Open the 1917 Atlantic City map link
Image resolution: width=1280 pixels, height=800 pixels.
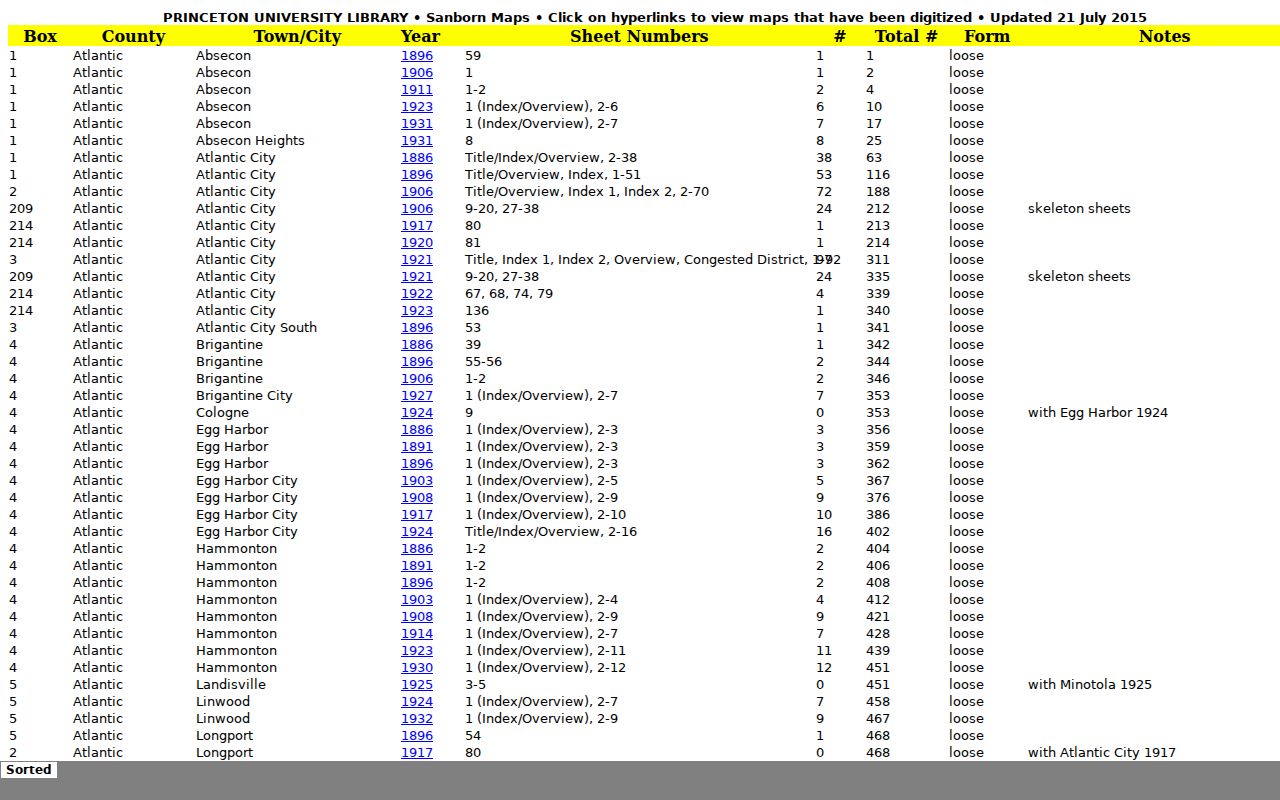click(417, 226)
